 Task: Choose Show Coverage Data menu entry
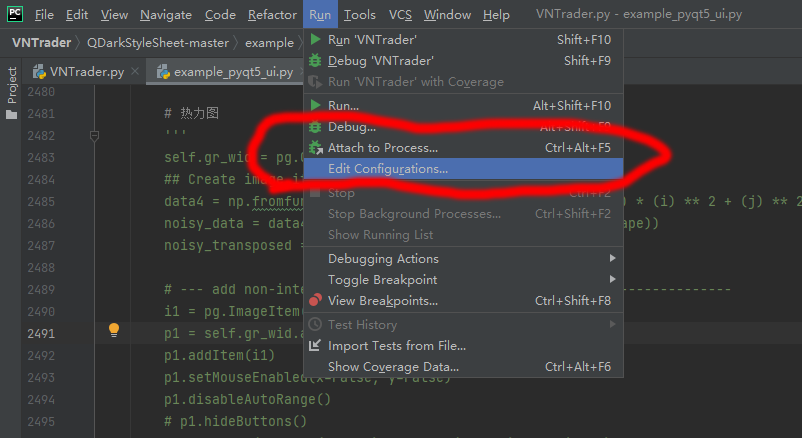point(386,367)
